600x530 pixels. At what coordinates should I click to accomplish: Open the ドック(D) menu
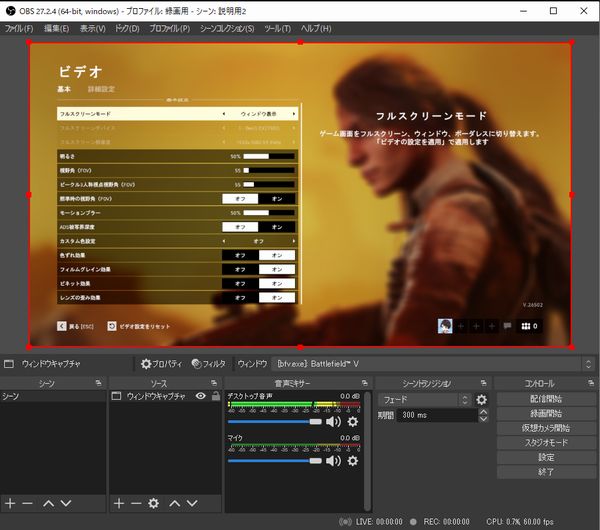pyautogui.click(x=127, y=29)
